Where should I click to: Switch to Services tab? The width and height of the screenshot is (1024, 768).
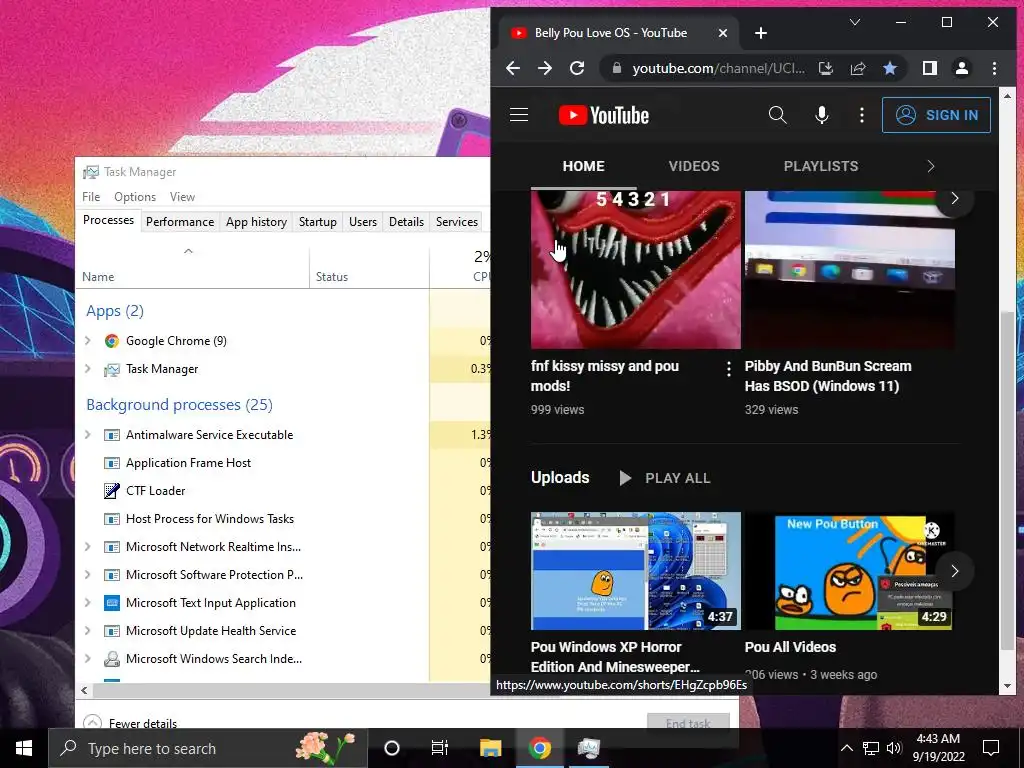click(x=456, y=221)
